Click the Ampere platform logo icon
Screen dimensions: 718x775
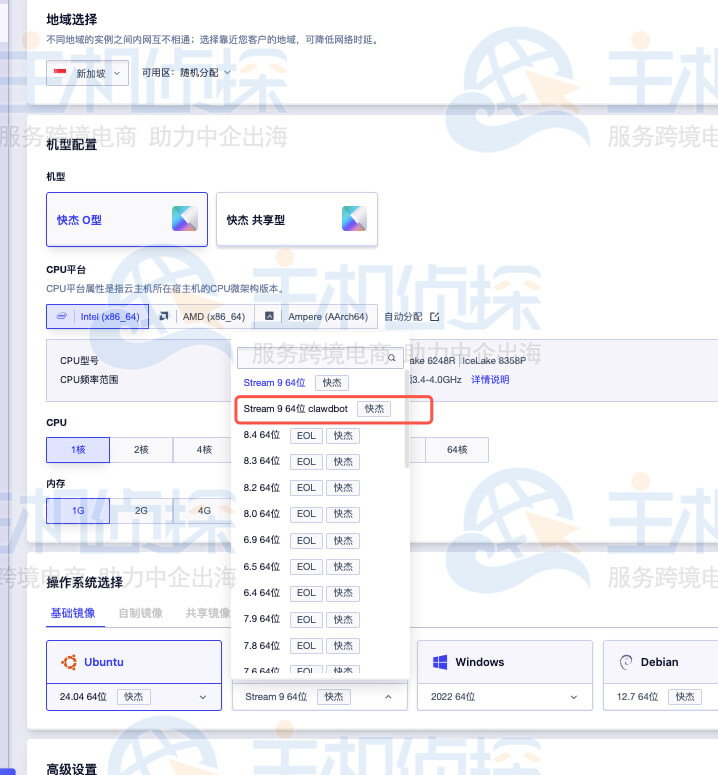(268, 317)
